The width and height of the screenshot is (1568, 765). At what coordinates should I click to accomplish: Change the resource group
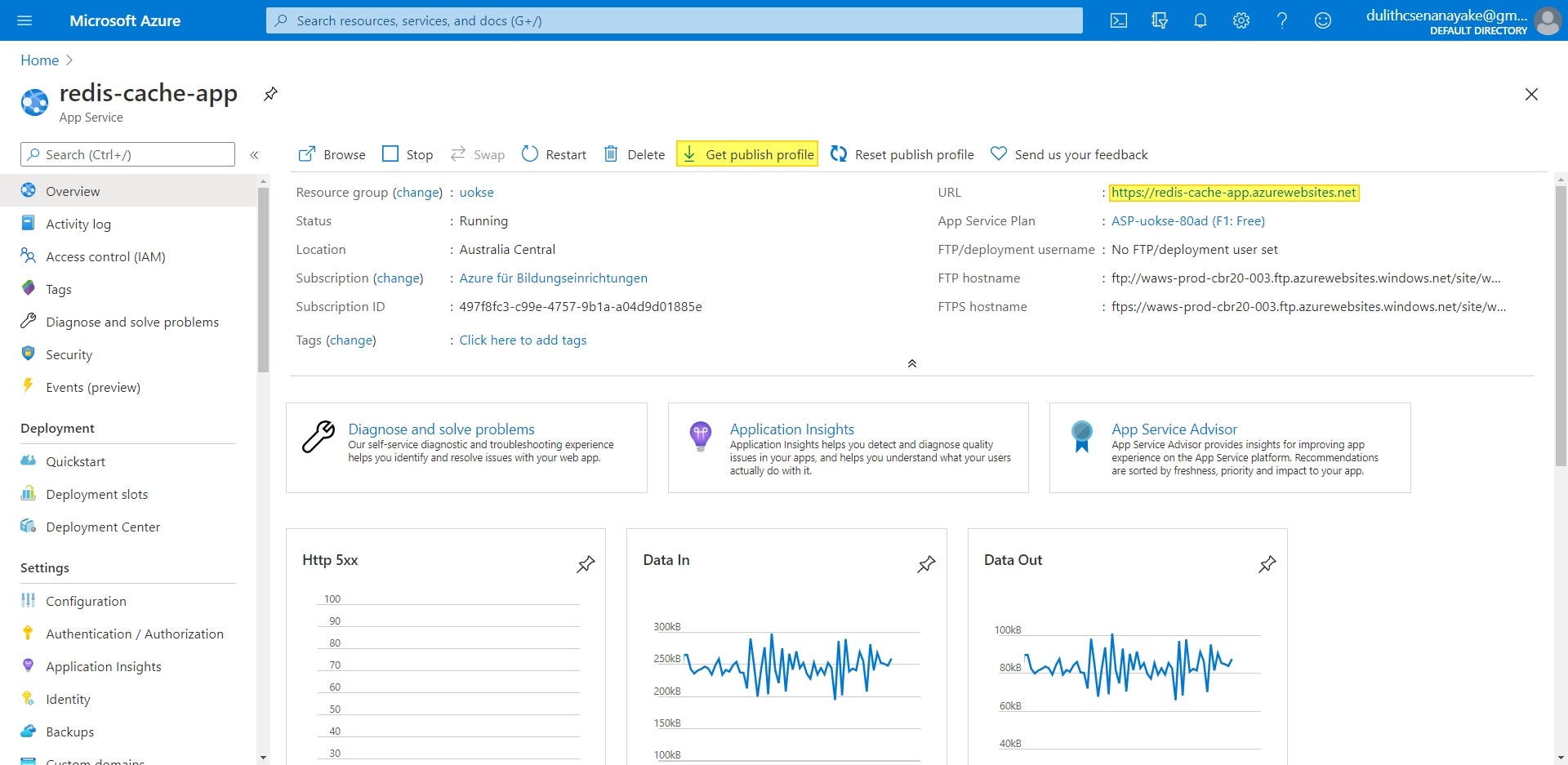417,193
